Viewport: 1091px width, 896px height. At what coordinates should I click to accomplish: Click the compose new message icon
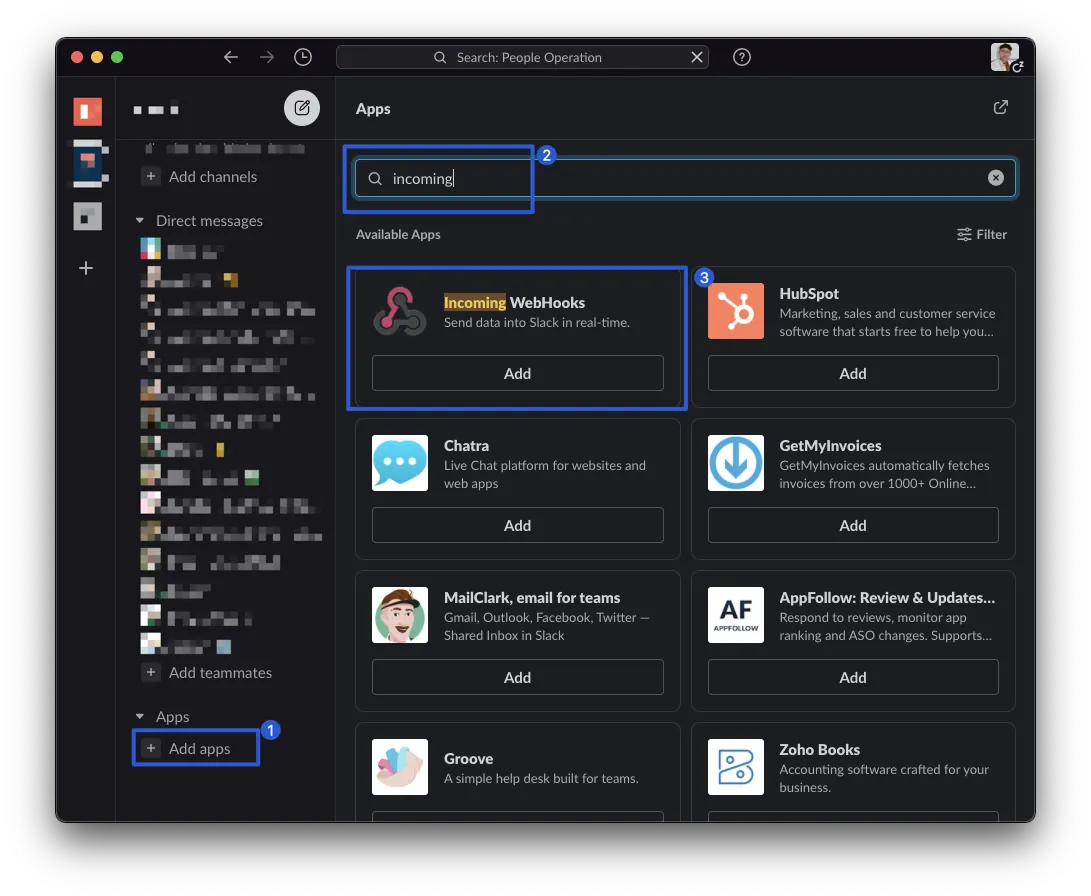pyautogui.click(x=302, y=108)
